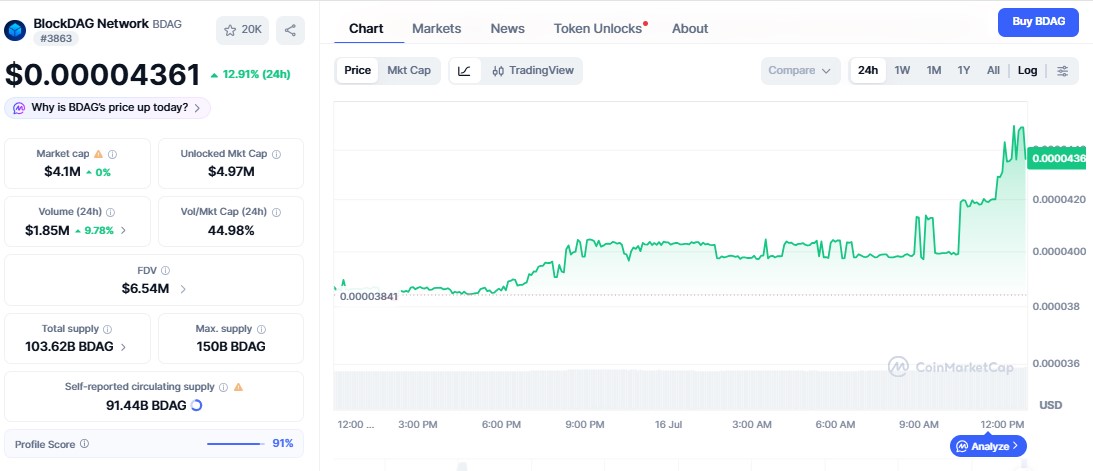The image size is (1093, 471).
Task: Click the AI icon beside price question
Action: 19,108
